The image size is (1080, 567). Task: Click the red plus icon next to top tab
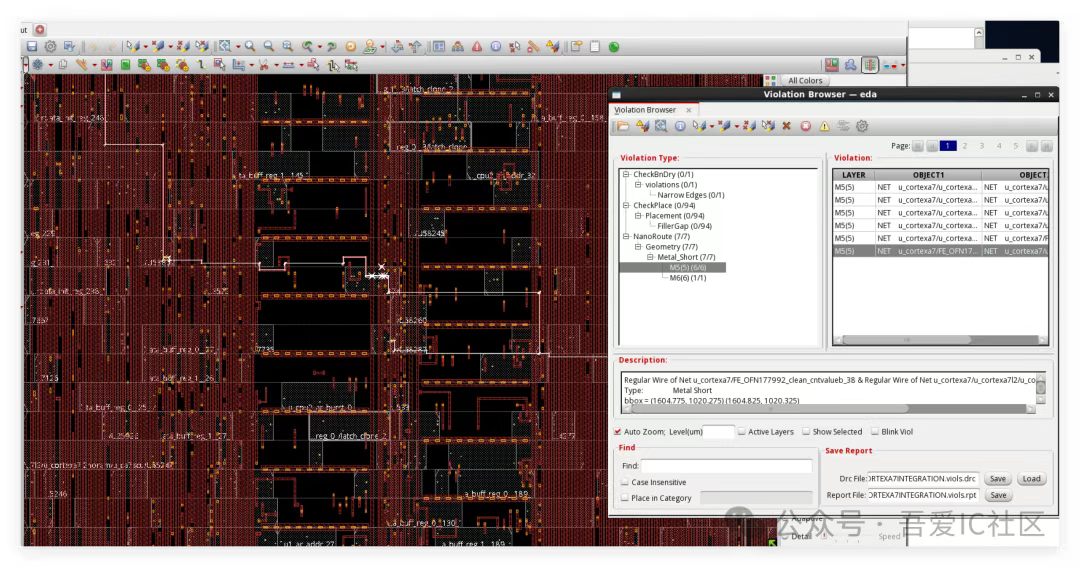pyautogui.click(x=40, y=30)
